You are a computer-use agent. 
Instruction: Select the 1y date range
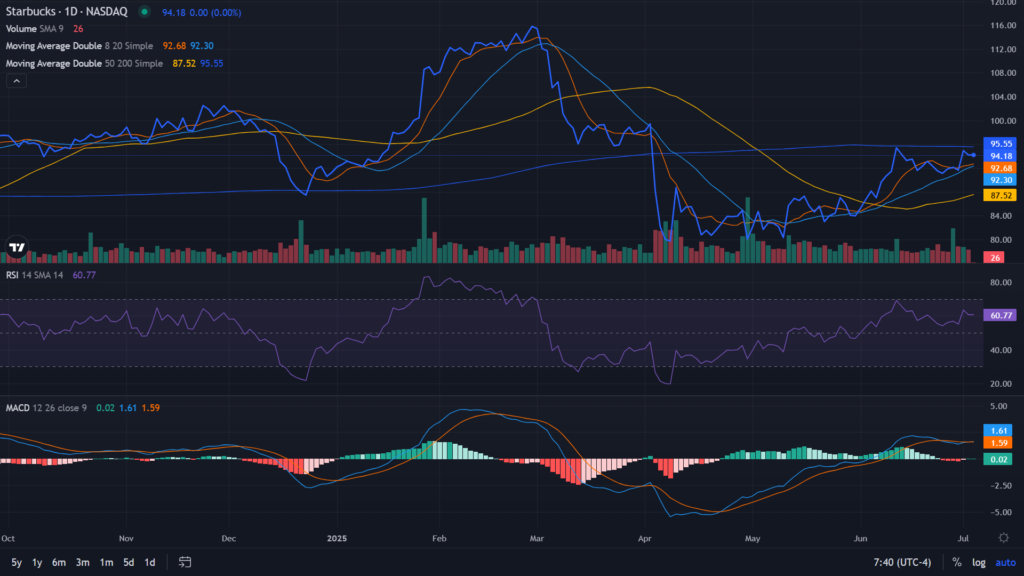coord(37,562)
